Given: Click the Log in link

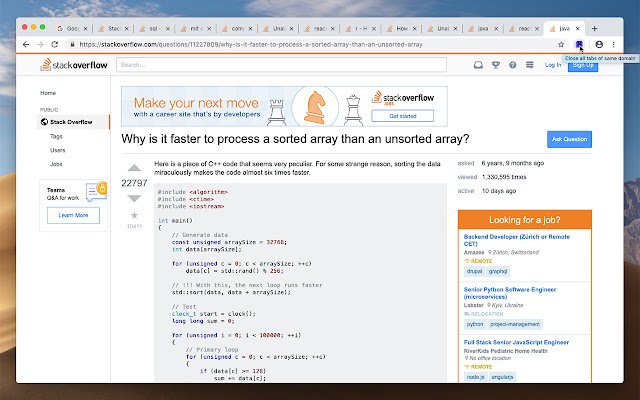Looking at the screenshot, I should (x=553, y=65).
